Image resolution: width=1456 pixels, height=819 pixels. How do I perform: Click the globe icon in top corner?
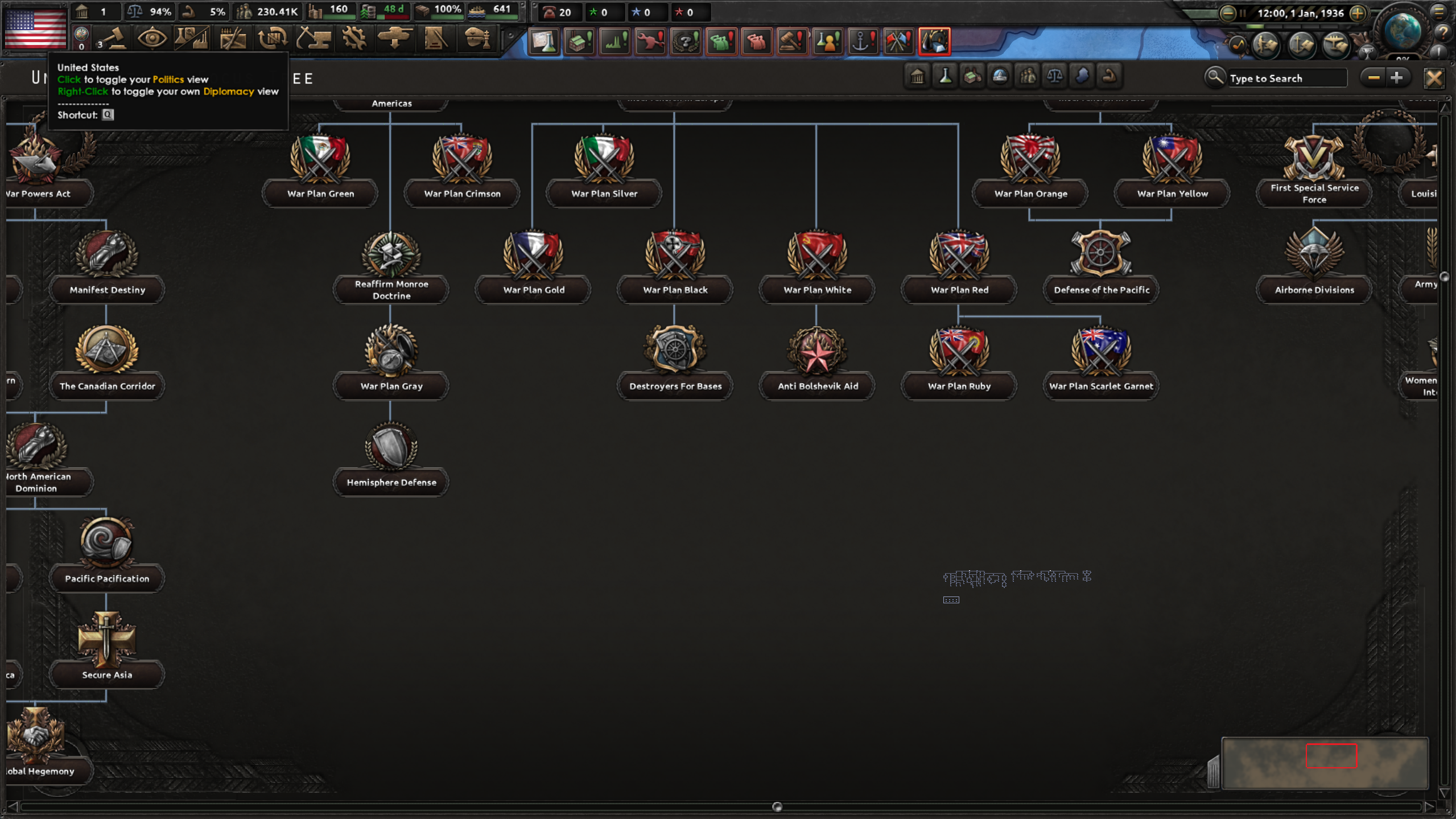point(1401,30)
